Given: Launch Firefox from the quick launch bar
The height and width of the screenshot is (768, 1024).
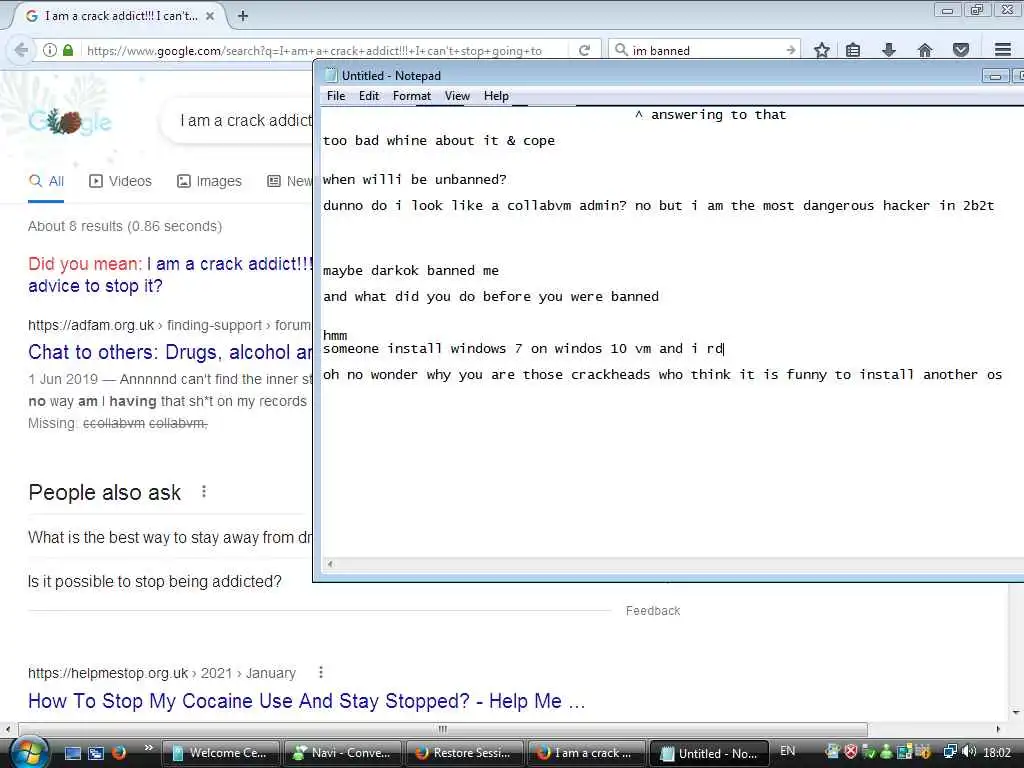Looking at the screenshot, I should (x=119, y=753).
